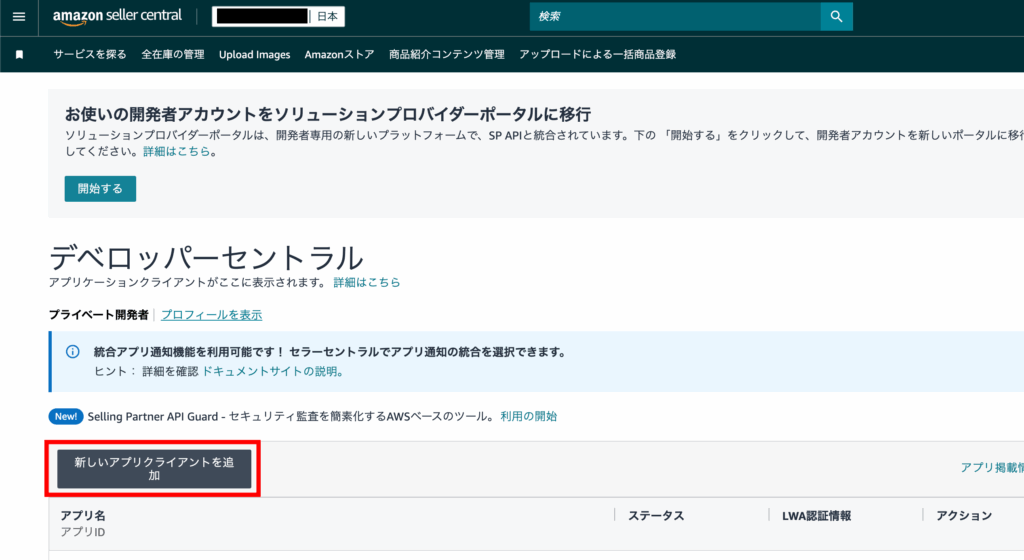Go to Upload Images page
The width and height of the screenshot is (1024, 560).
254,55
